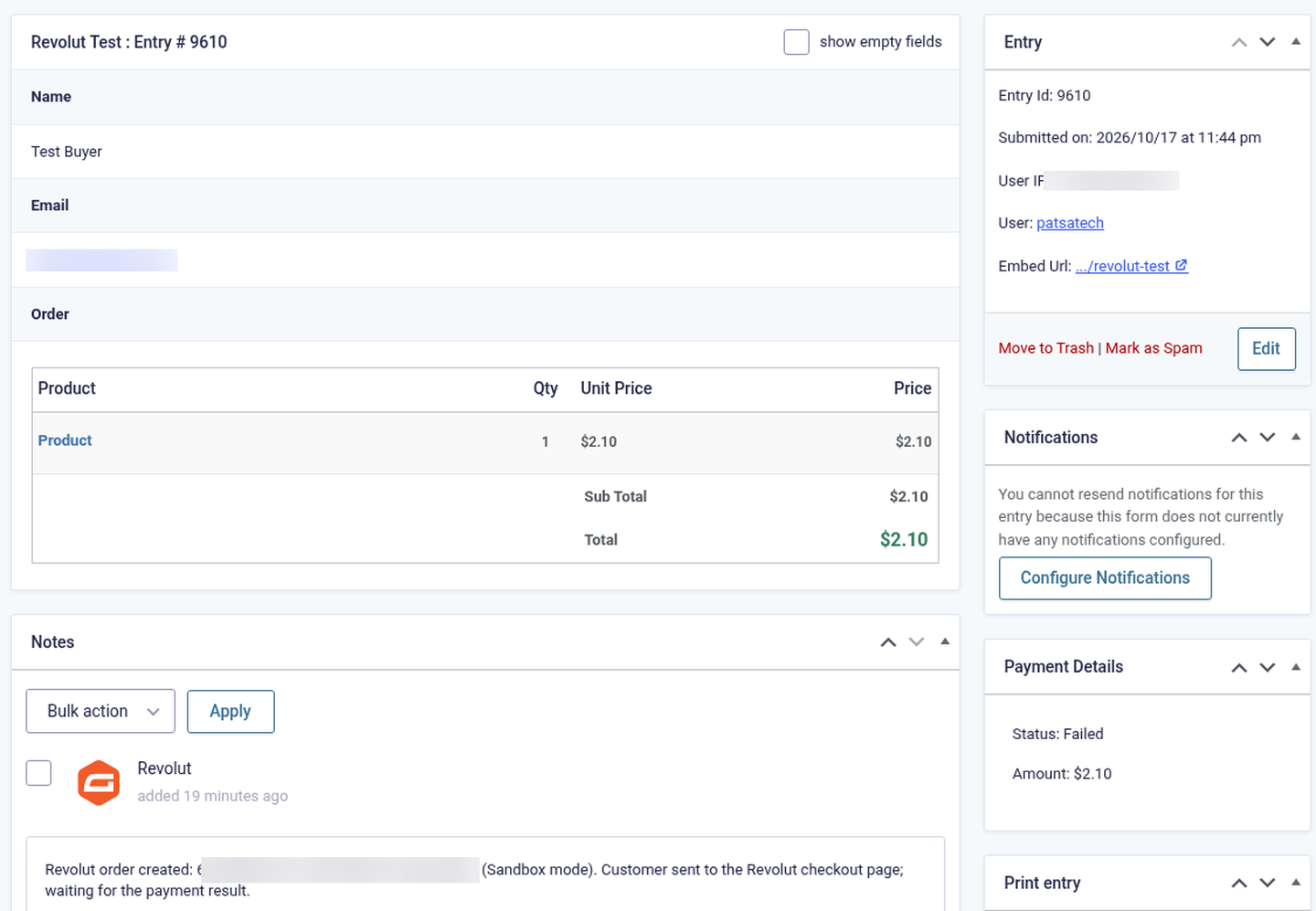This screenshot has height=911, width=1316.
Task: Collapse the Payment Details panel
Action: [1296, 667]
